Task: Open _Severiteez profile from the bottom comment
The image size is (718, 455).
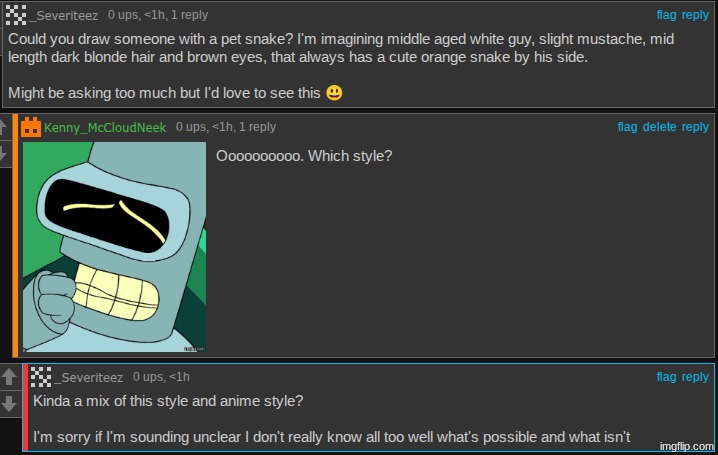Action: [x=90, y=377]
